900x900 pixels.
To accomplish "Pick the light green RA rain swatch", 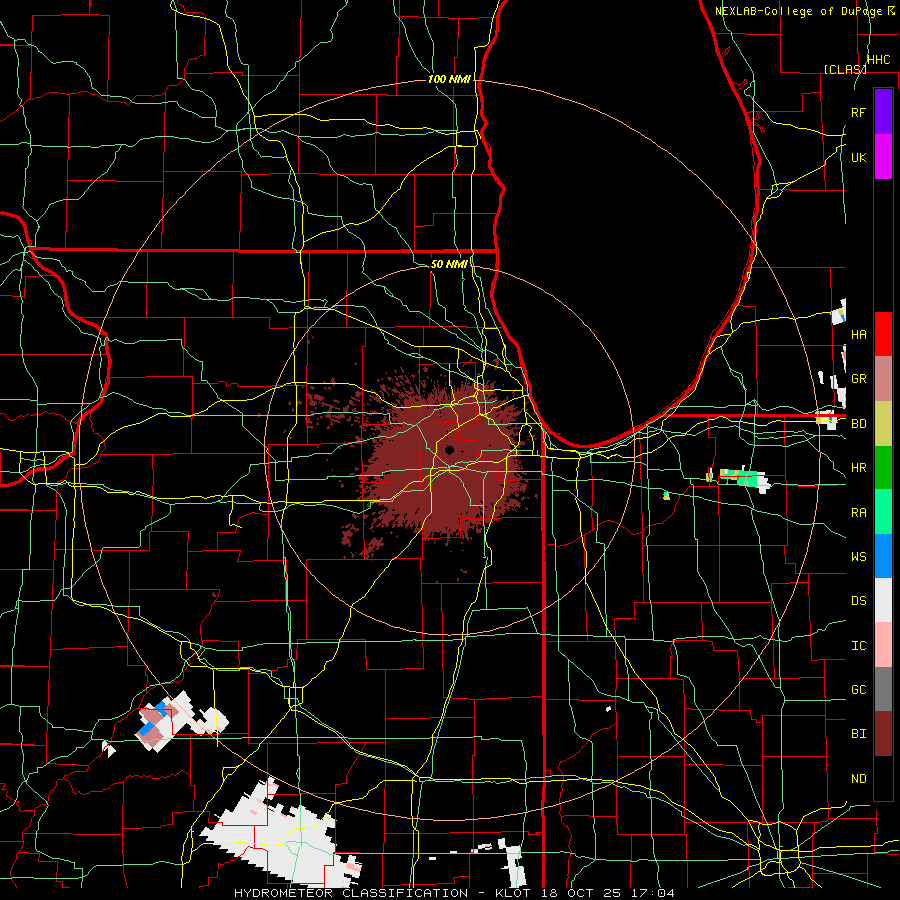I will pos(883,512).
